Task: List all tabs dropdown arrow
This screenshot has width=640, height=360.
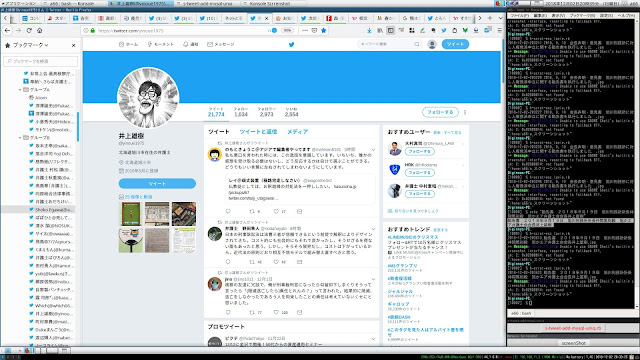Action: (500, 18)
